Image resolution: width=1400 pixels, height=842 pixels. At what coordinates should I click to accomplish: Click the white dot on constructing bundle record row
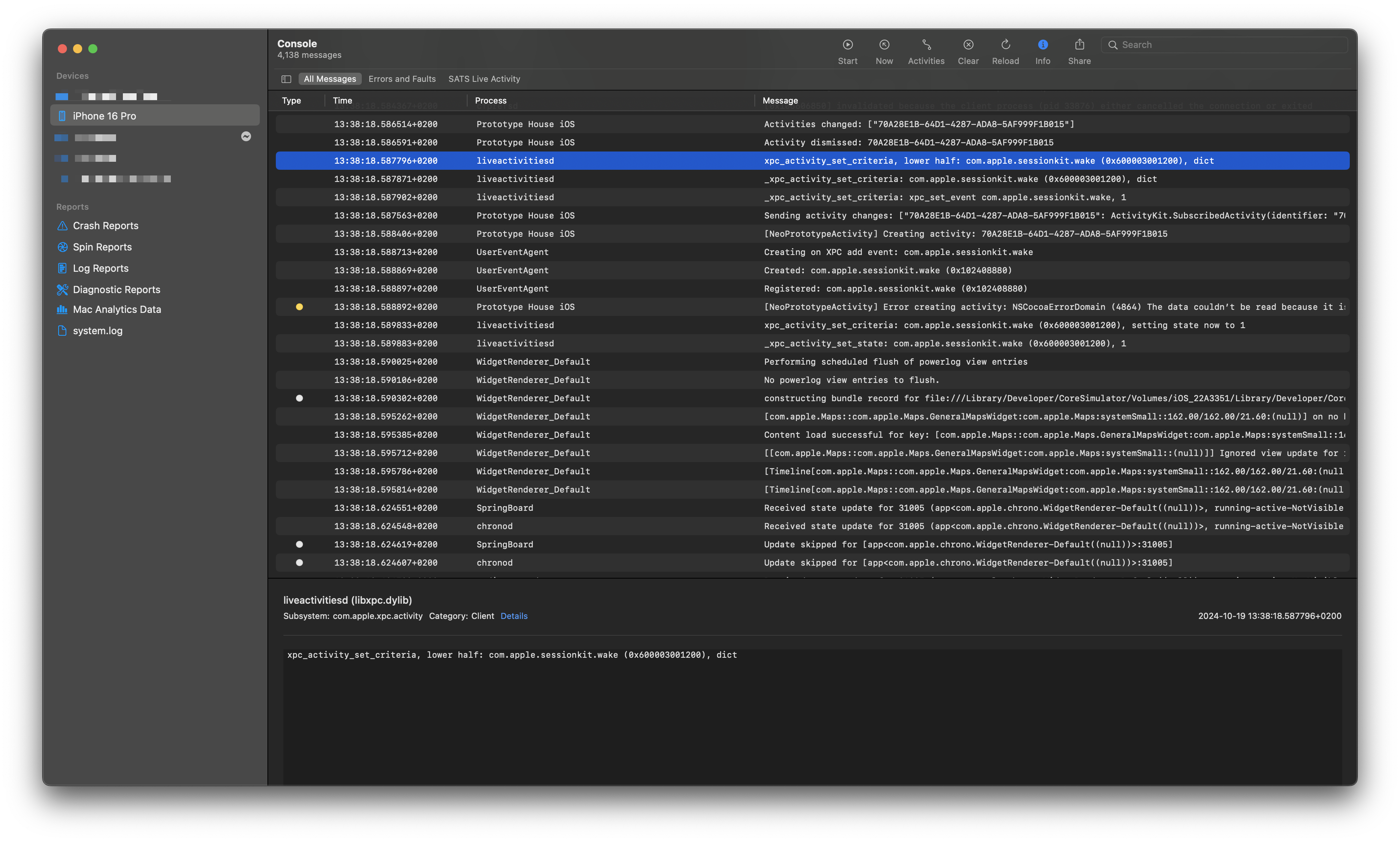point(299,398)
